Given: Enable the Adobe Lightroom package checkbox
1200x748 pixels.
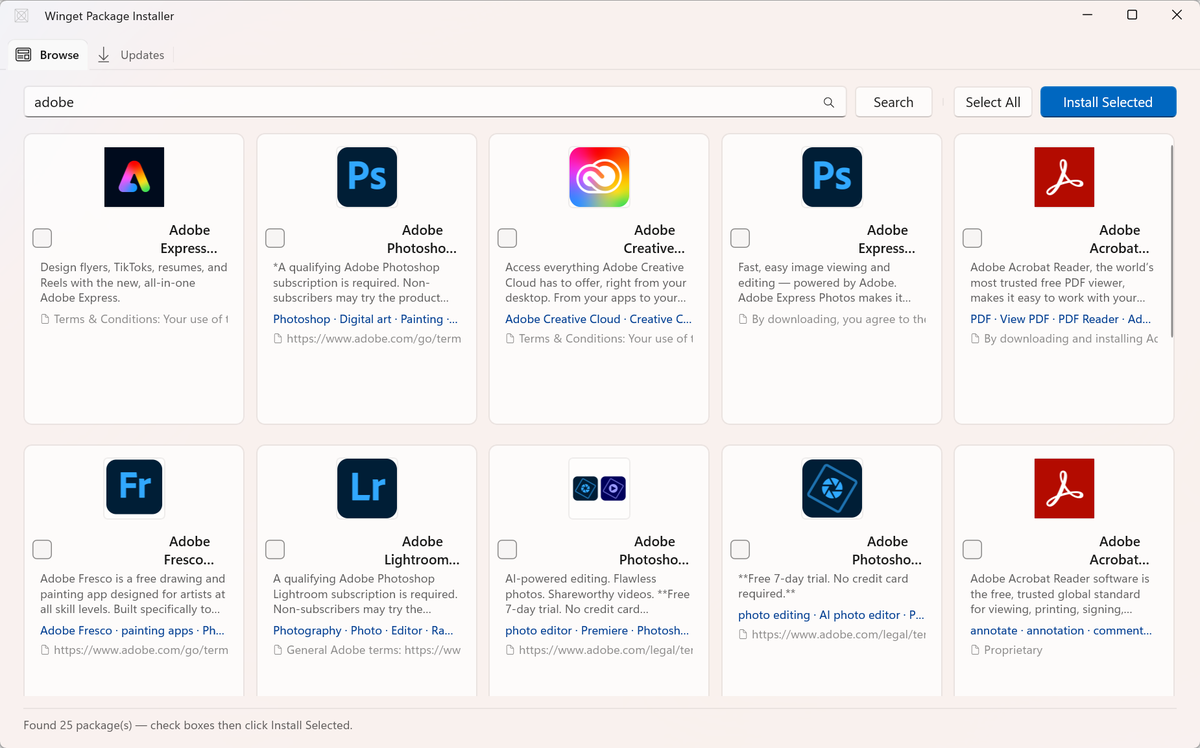Looking at the screenshot, I should click(275, 549).
